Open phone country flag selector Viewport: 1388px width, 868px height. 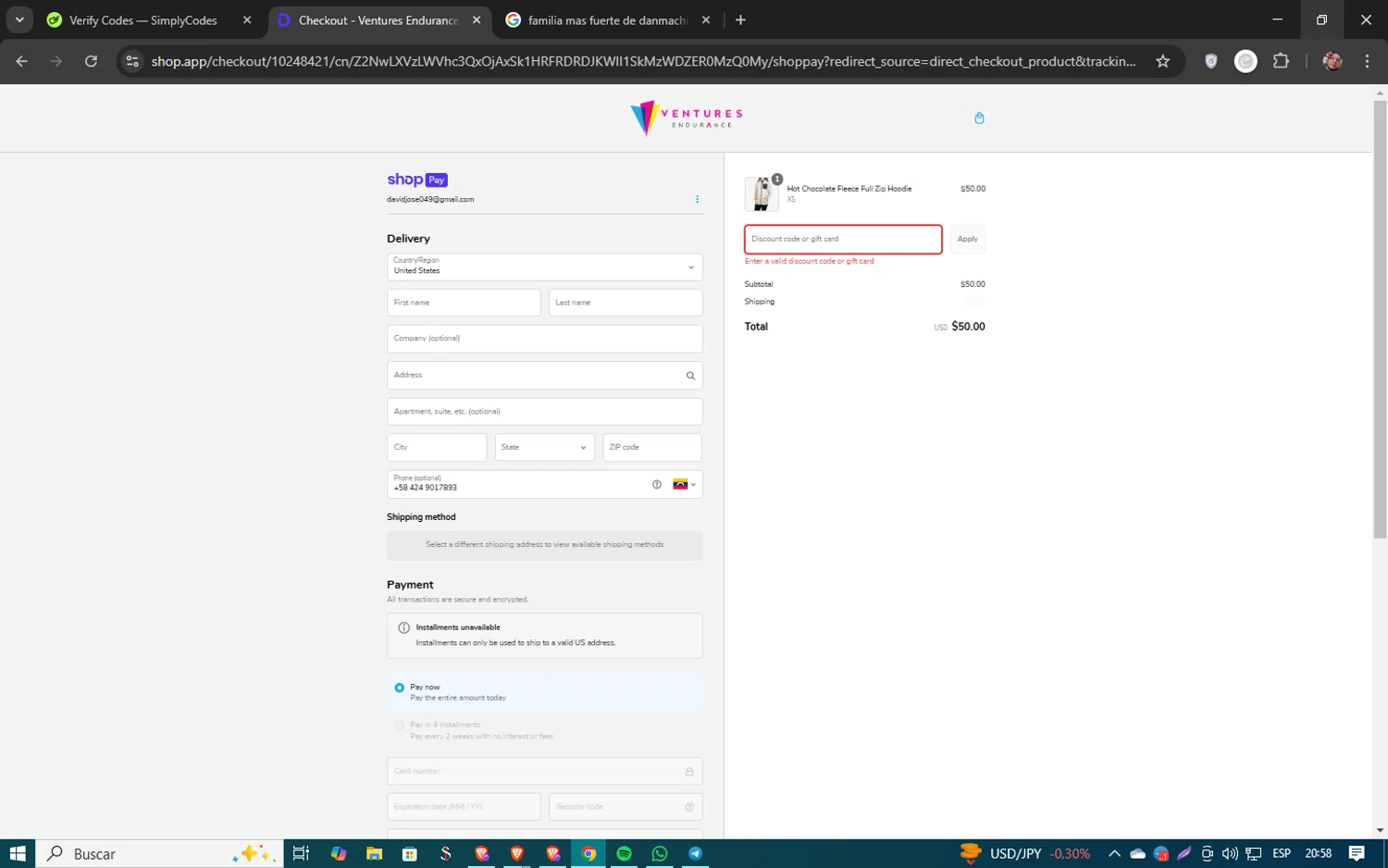click(684, 484)
